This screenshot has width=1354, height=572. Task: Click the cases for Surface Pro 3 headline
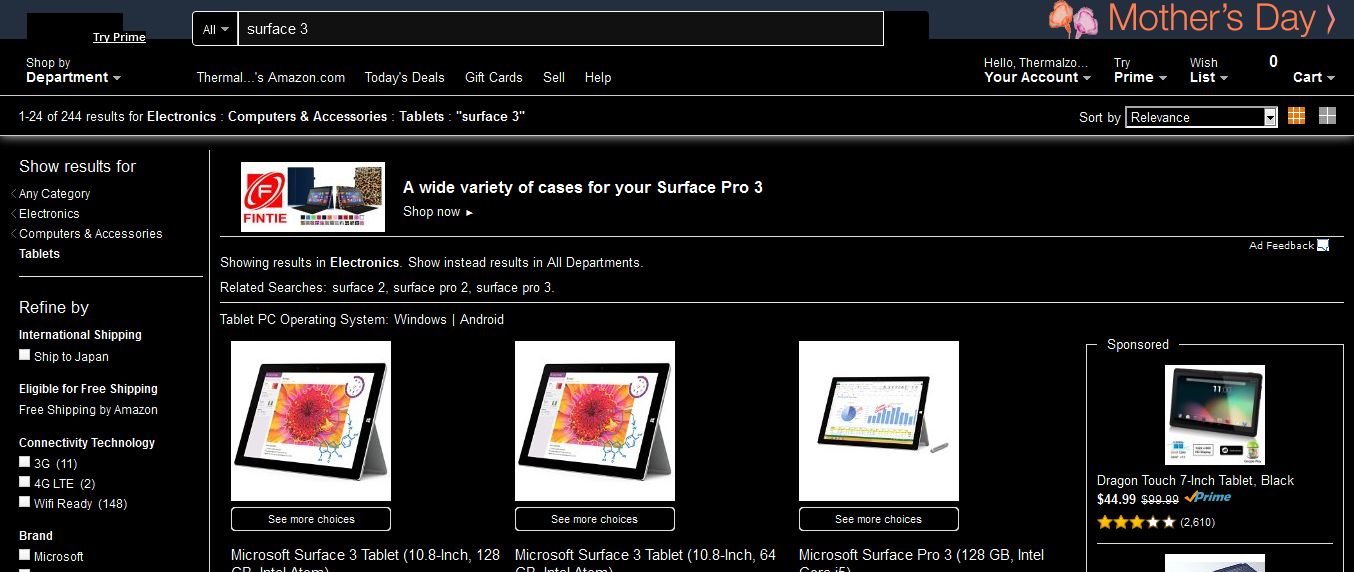point(583,187)
